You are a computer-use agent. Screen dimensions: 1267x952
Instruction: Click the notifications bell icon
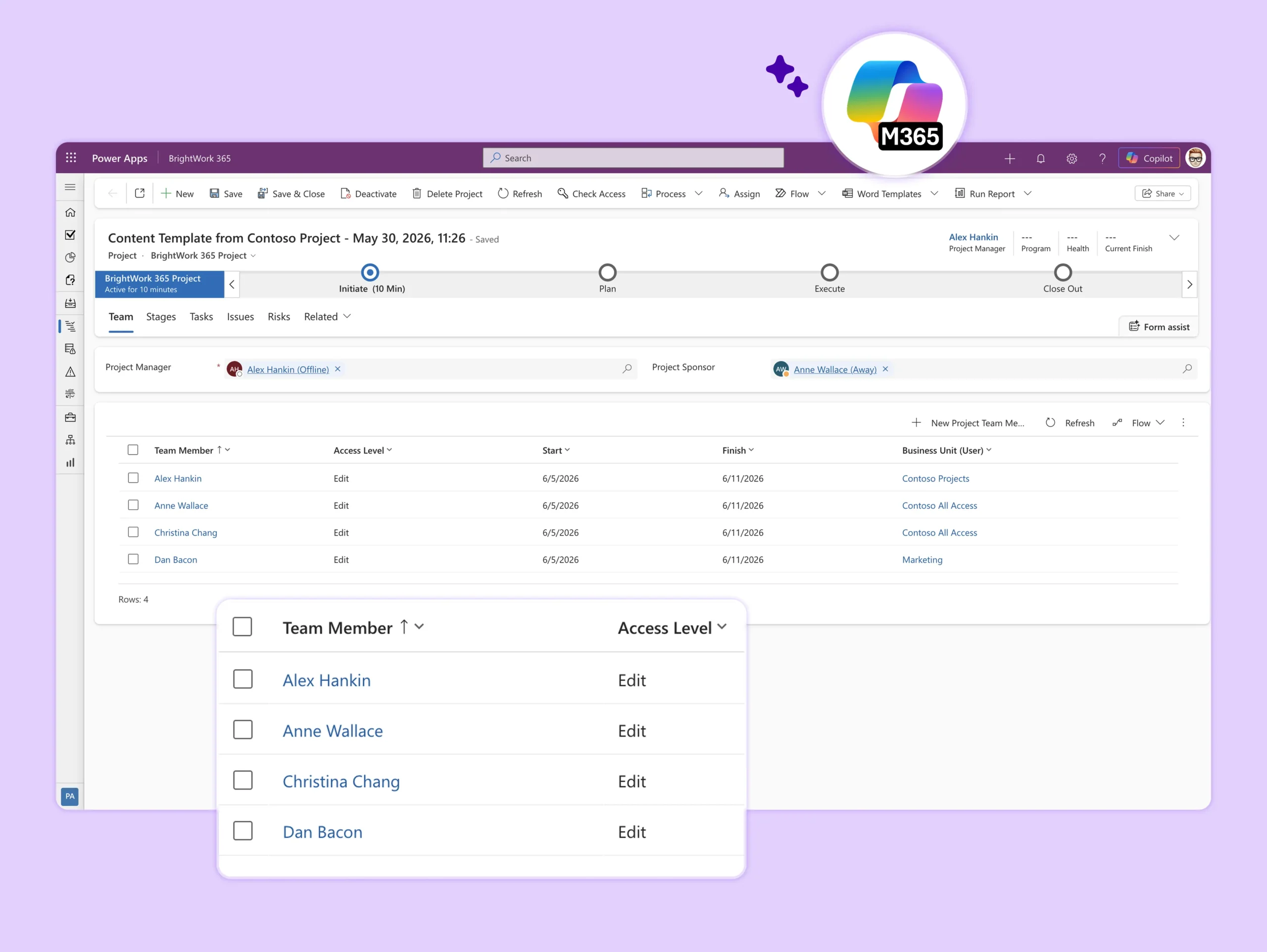[1041, 159]
